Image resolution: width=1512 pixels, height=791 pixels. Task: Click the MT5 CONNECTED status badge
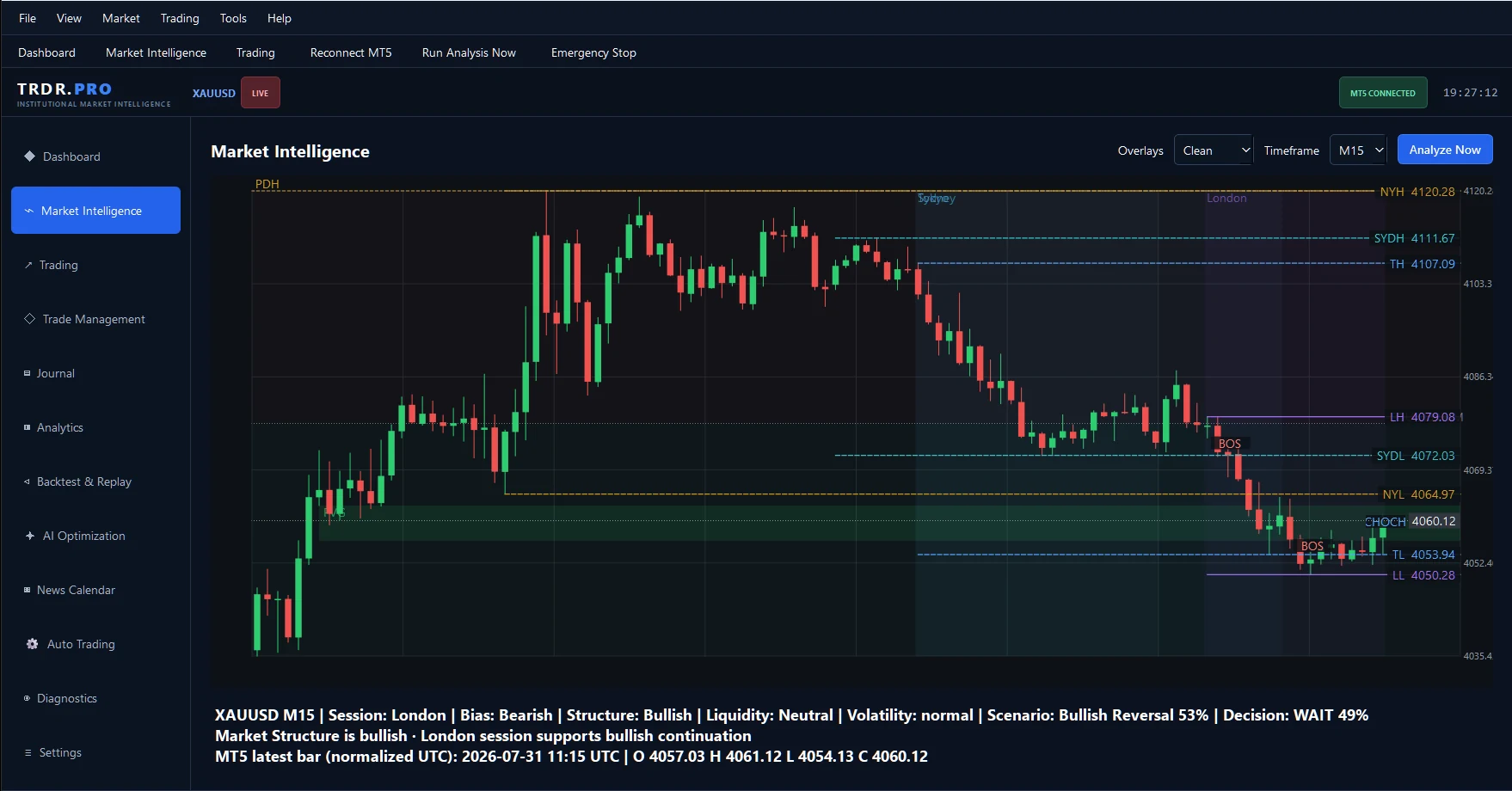point(1383,93)
